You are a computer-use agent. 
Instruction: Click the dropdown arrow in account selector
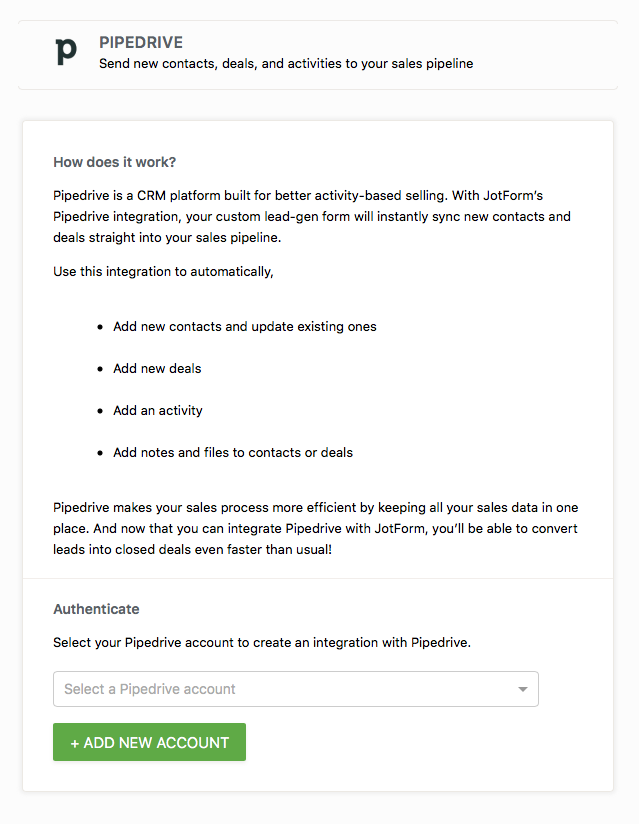point(522,690)
